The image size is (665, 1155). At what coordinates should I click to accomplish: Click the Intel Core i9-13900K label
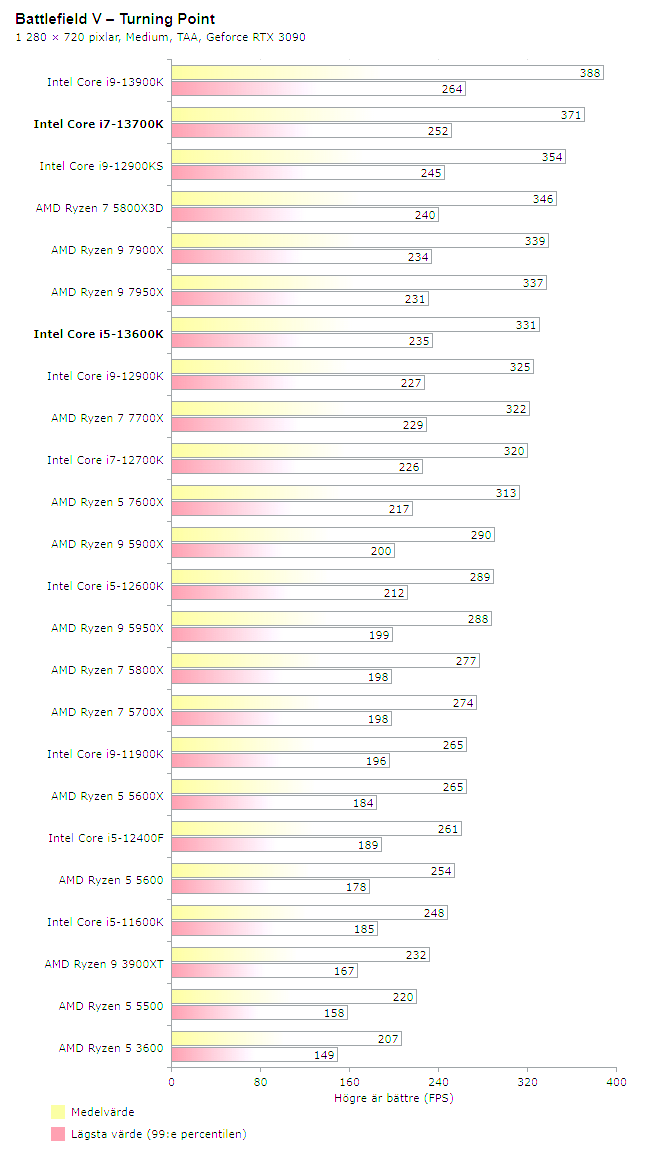[x=105, y=82]
